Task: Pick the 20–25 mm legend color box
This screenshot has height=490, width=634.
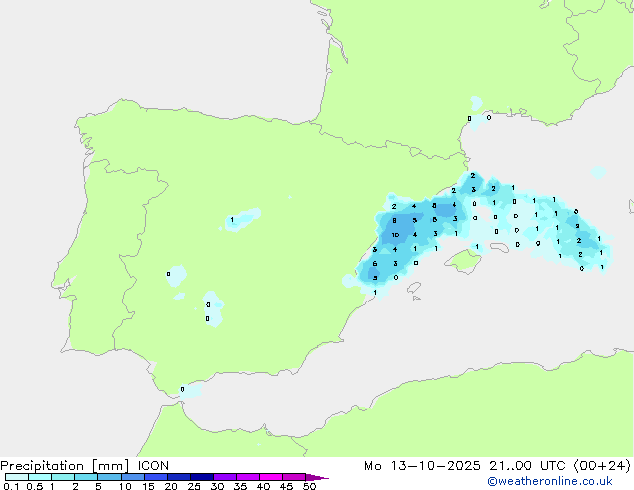Action: click(x=179, y=477)
